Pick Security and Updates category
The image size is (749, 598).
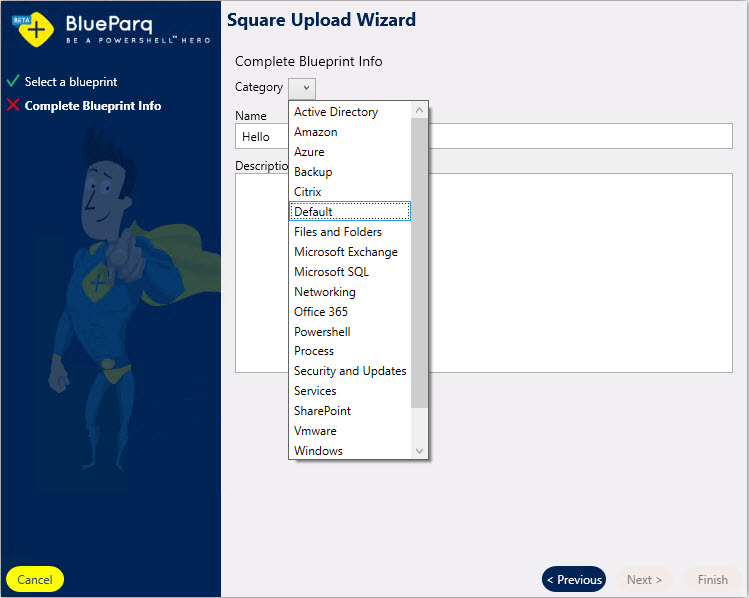coord(350,371)
